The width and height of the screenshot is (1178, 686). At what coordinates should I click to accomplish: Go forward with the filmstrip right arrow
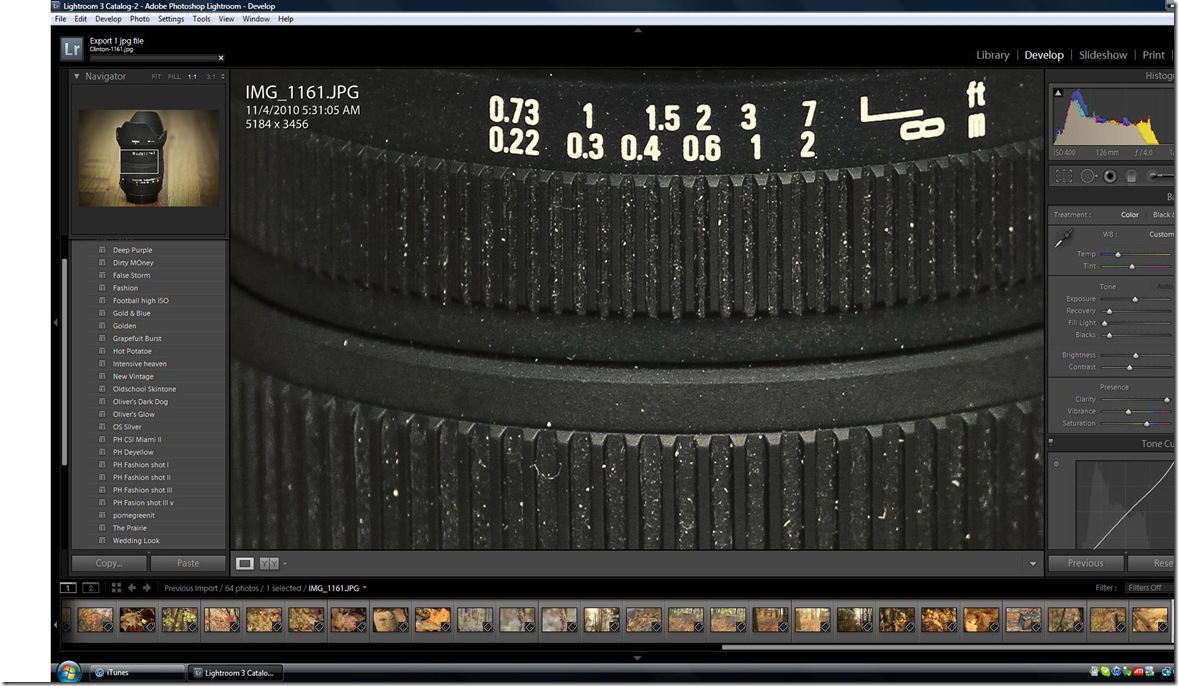coord(146,588)
